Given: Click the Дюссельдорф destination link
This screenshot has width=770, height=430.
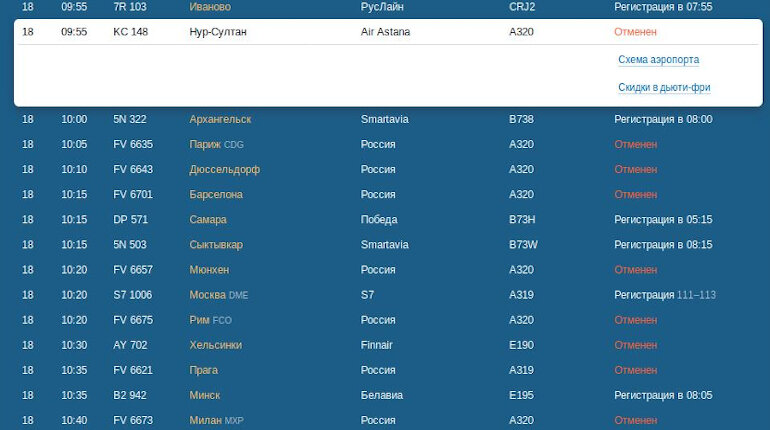Looking at the screenshot, I should [x=224, y=169].
